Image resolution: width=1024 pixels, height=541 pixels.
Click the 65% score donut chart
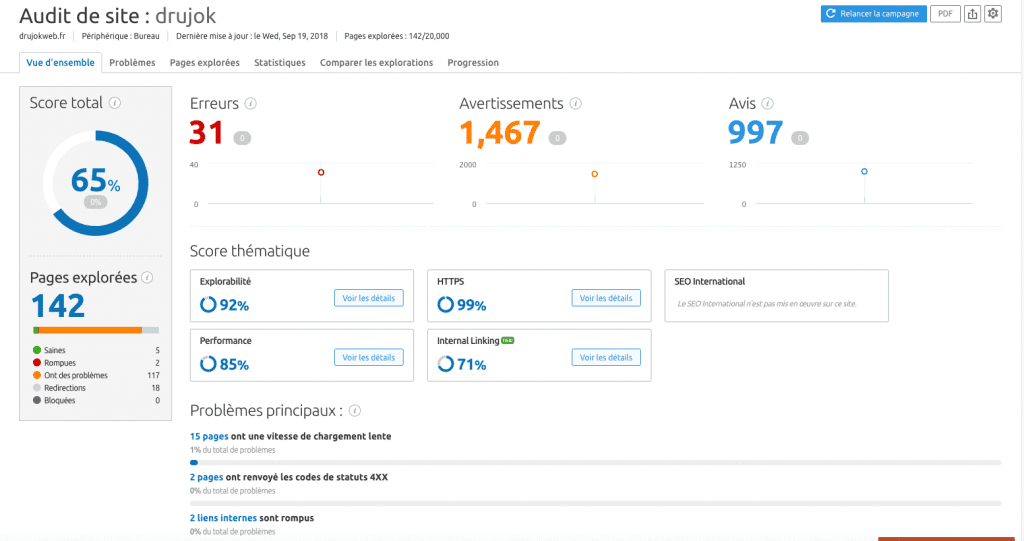[95, 183]
